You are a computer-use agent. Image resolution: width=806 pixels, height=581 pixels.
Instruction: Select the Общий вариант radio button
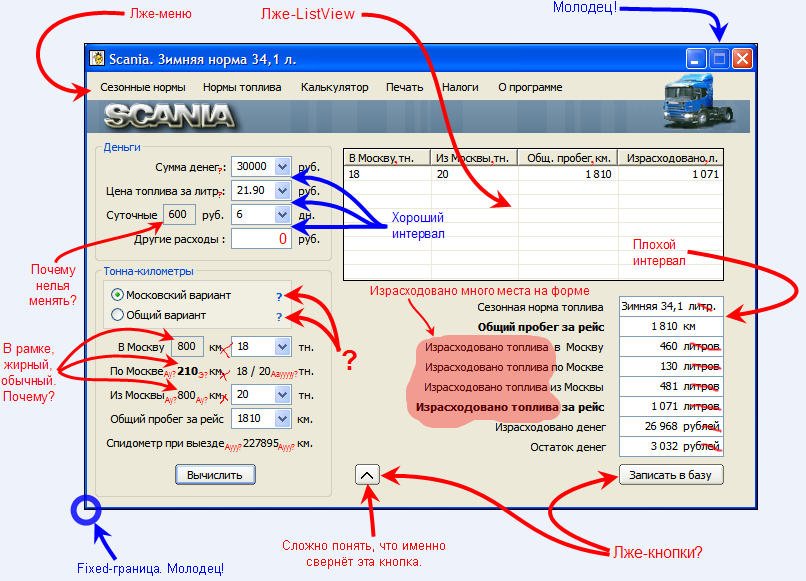117,315
